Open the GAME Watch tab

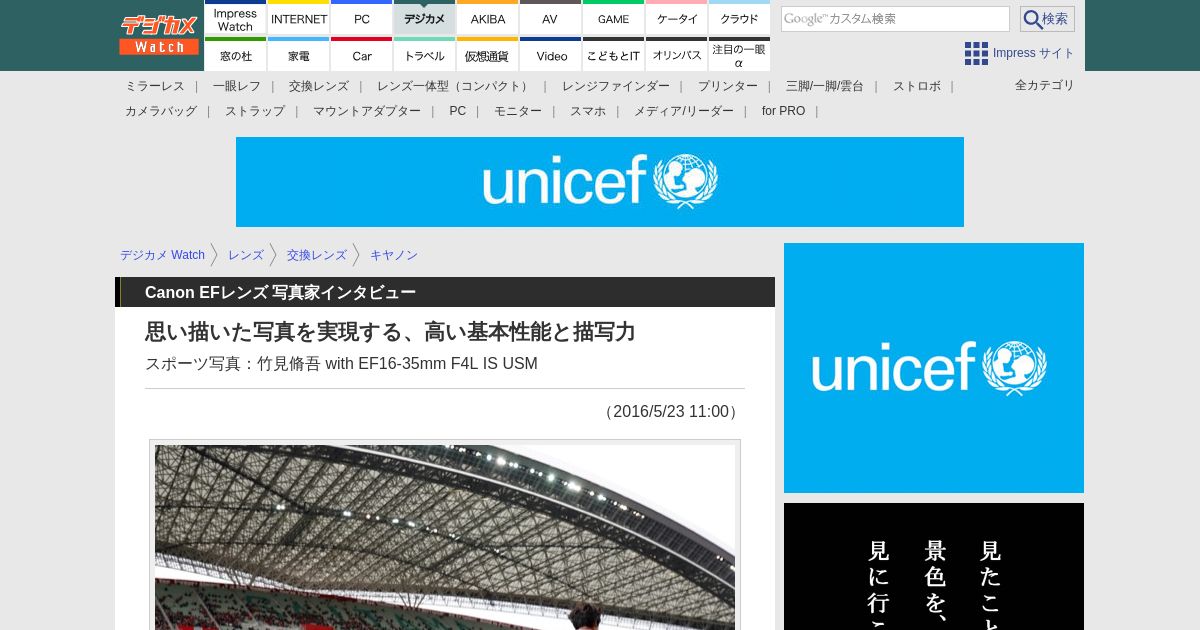tap(614, 19)
